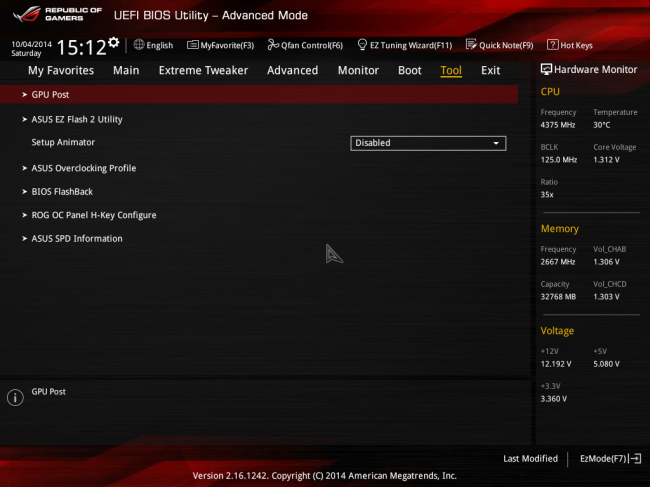The width and height of the screenshot is (650, 487).
Task: Click the +5V value 5.080 V
Action: [606, 364]
